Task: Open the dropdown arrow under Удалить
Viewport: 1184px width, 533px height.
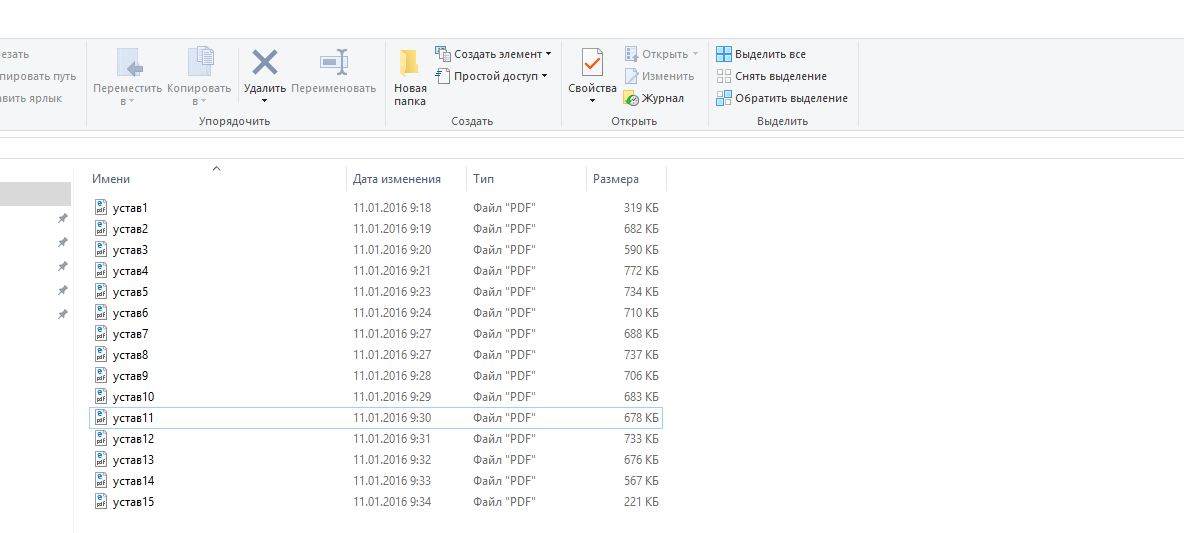Action: (264, 100)
